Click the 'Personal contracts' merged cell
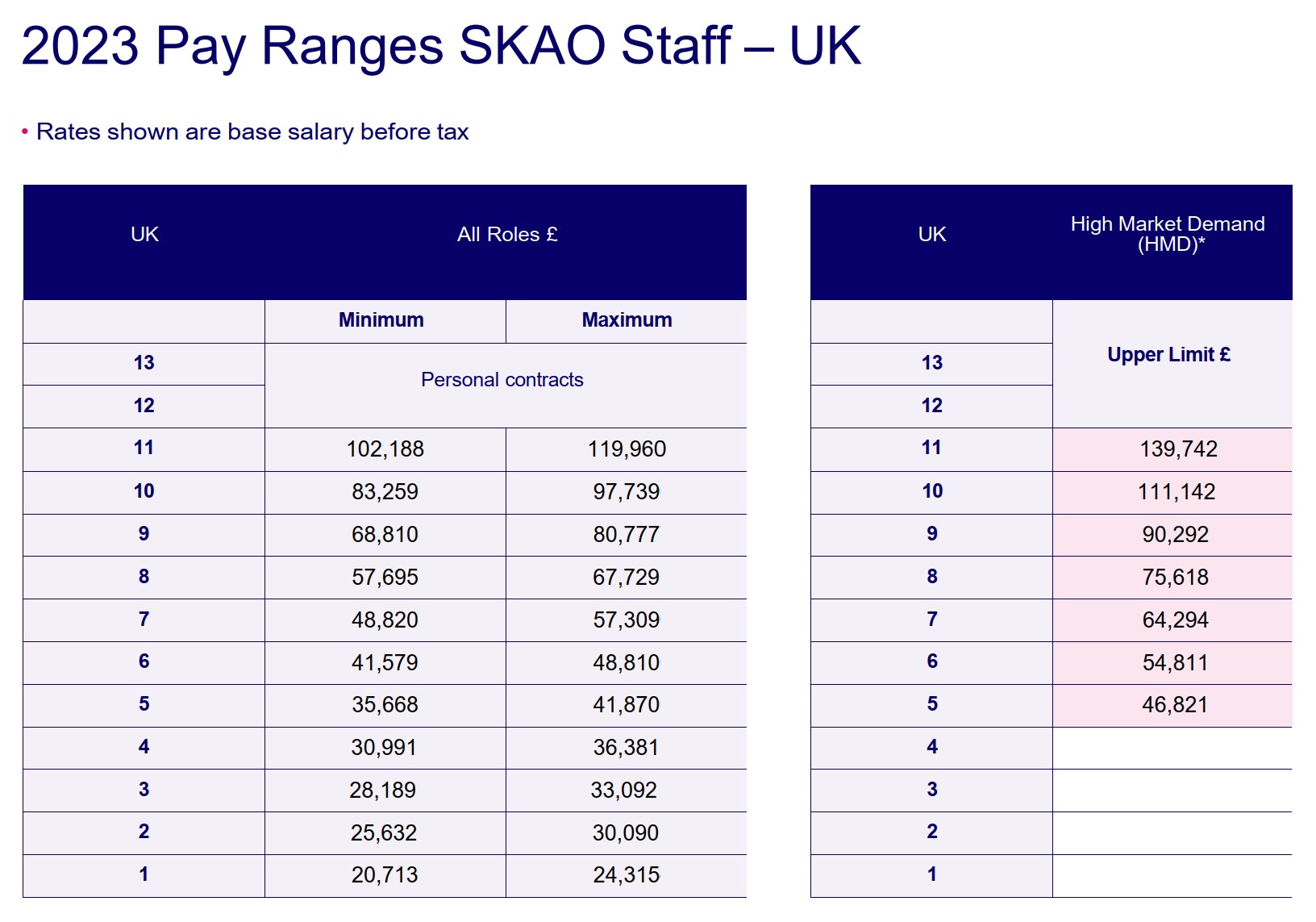 tap(502, 380)
